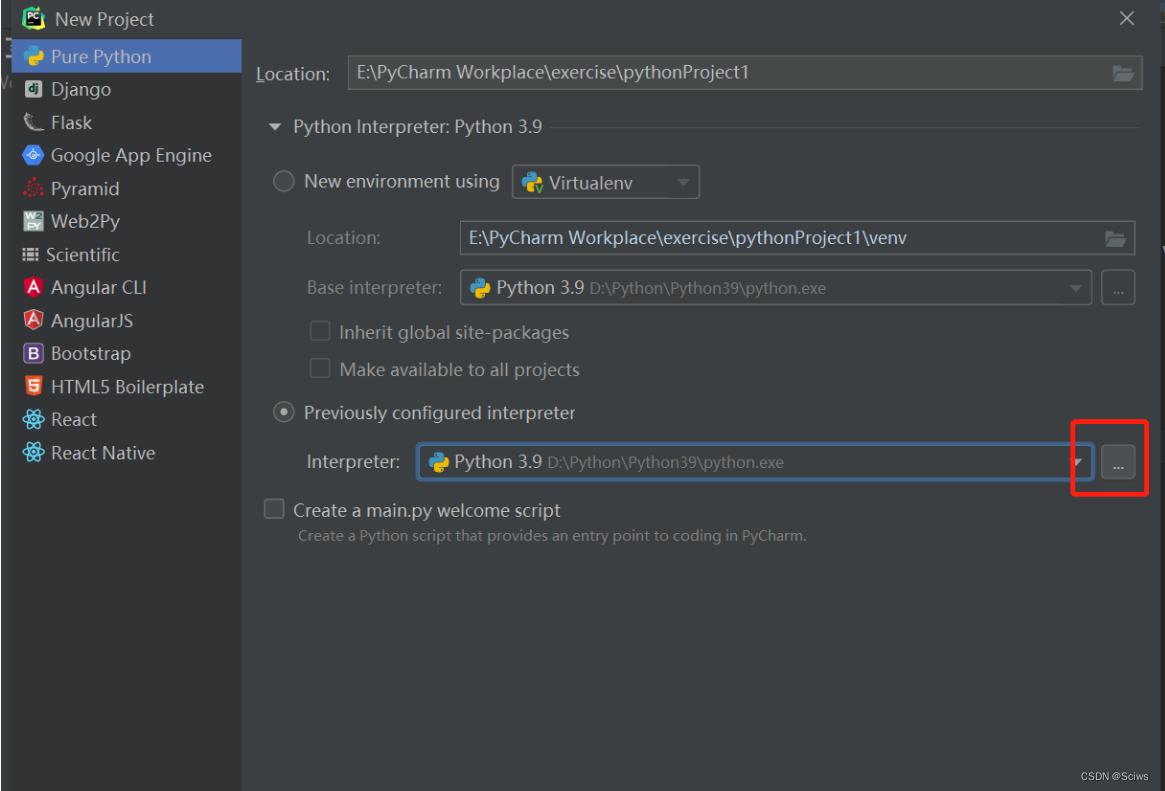Click the 'React Native' label text

103,453
